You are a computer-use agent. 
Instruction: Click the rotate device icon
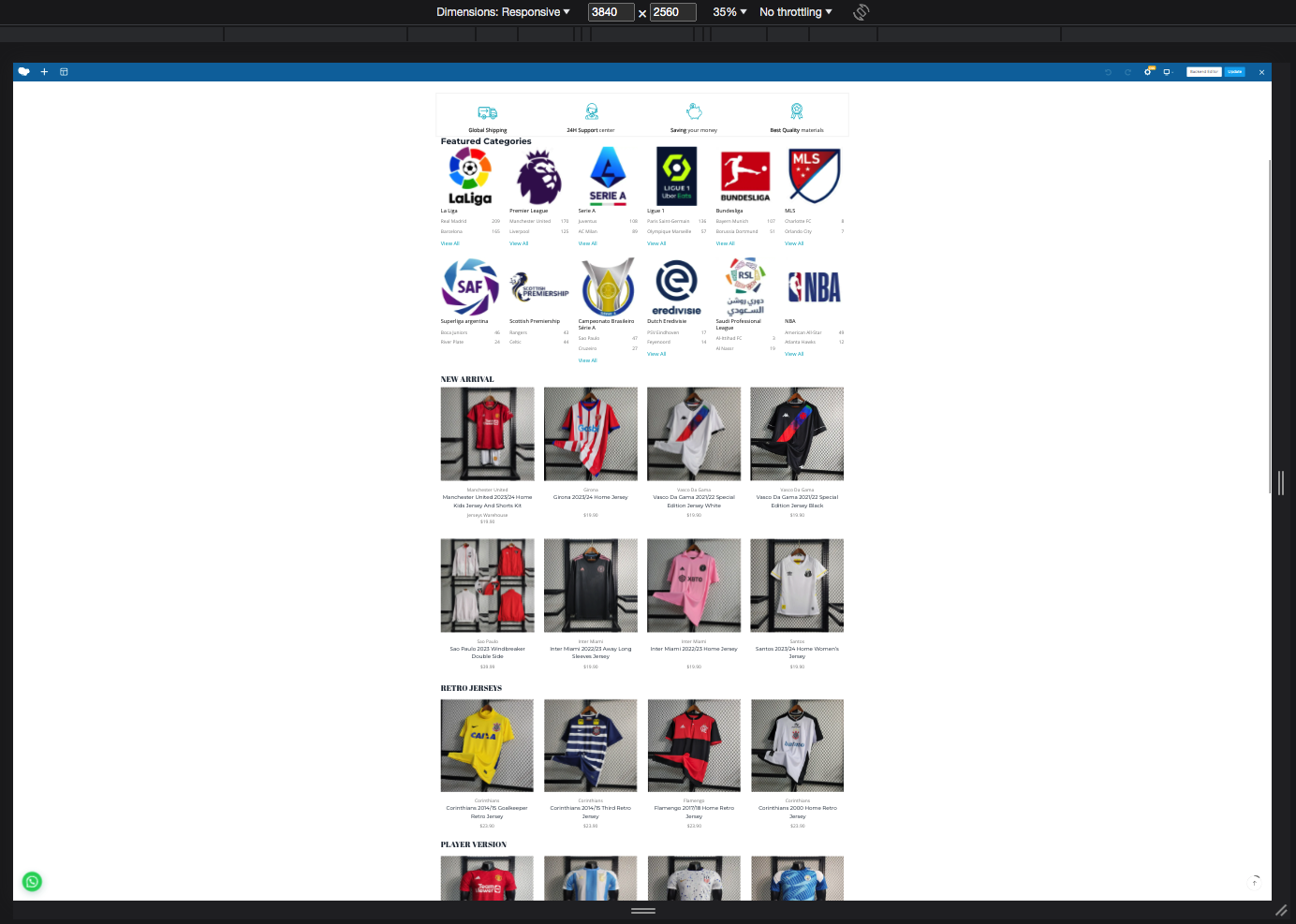click(x=862, y=12)
